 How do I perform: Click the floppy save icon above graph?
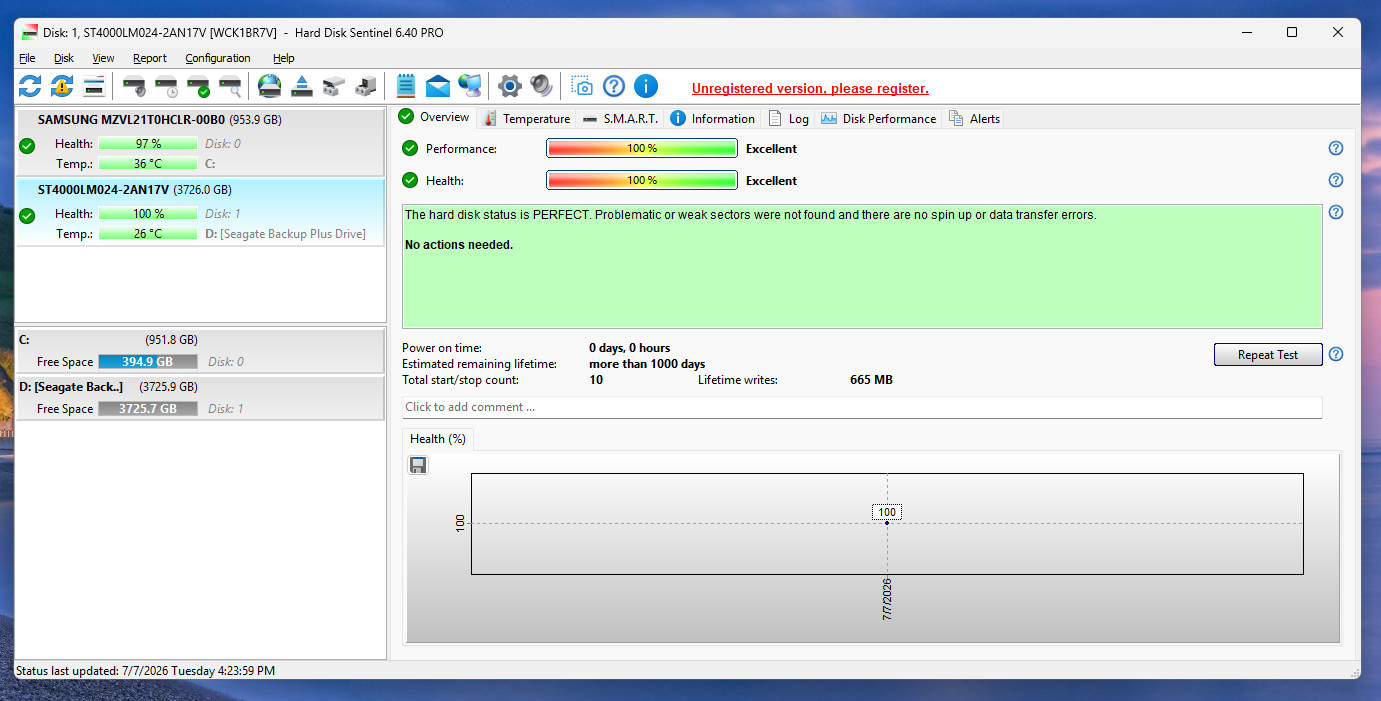click(418, 465)
